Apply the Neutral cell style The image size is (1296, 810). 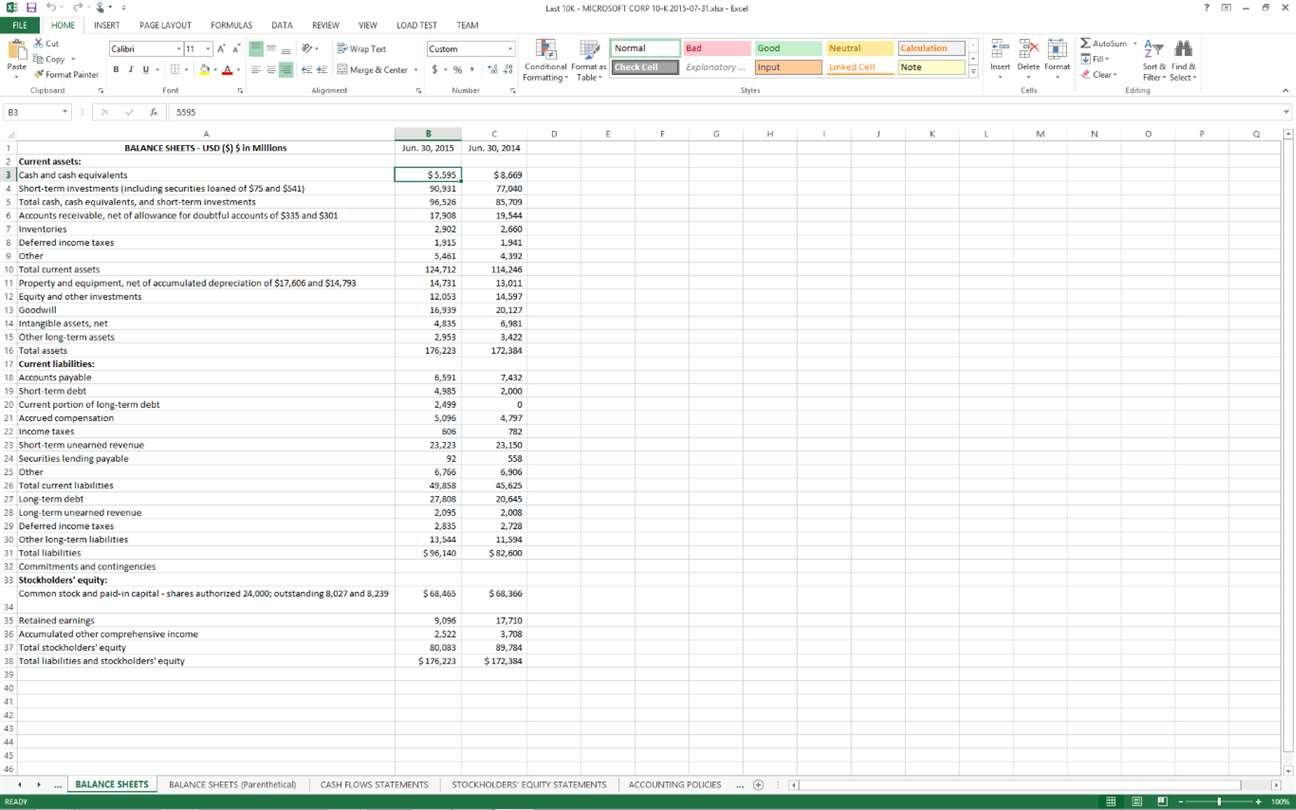(860, 48)
